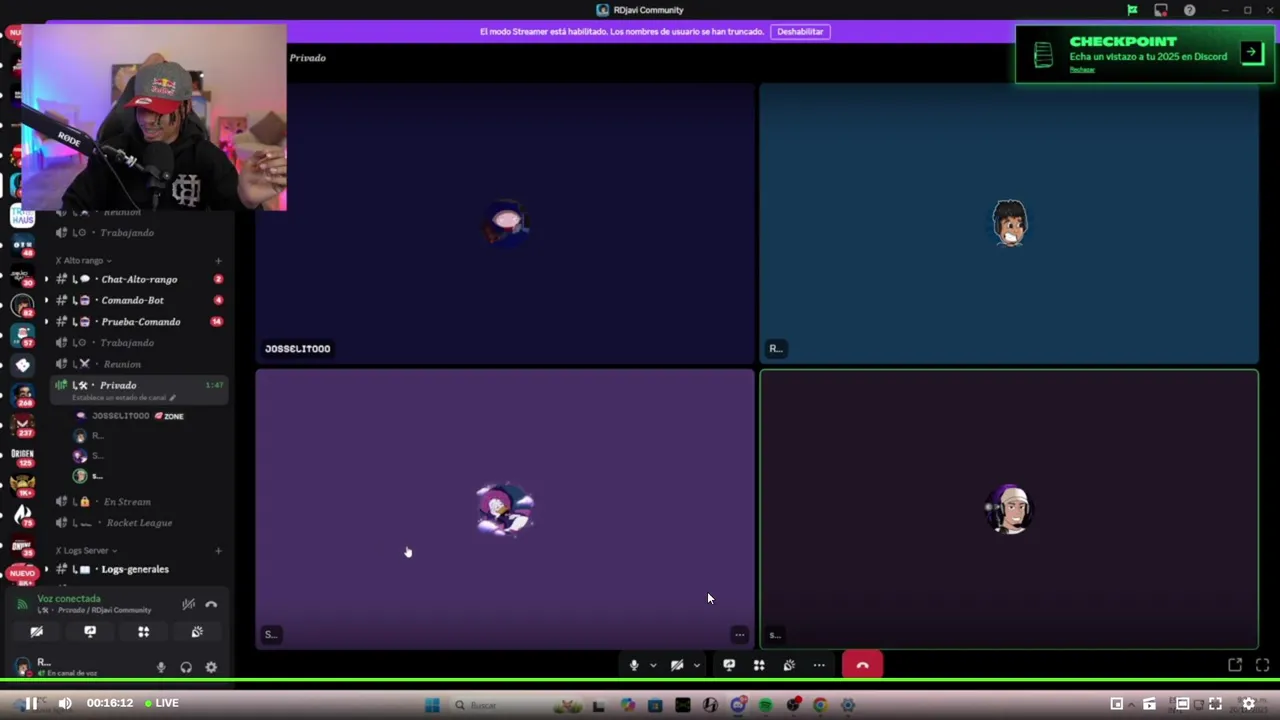Viewport: 1280px width, 720px height.
Task: Expand threads arrow beside Chat-Alto-rango
Action: coord(46,280)
